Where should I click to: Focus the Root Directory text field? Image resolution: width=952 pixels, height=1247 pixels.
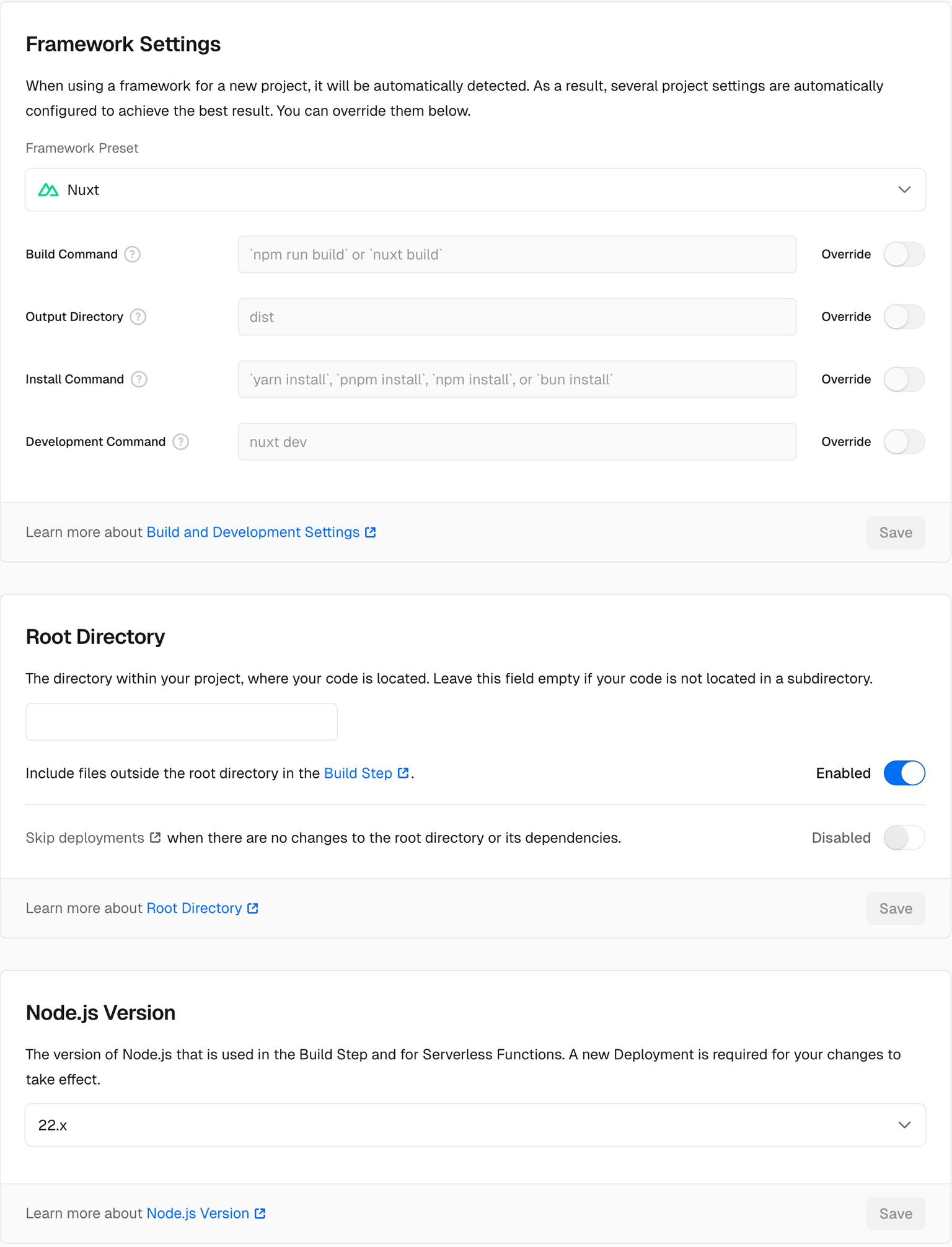click(182, 722)
